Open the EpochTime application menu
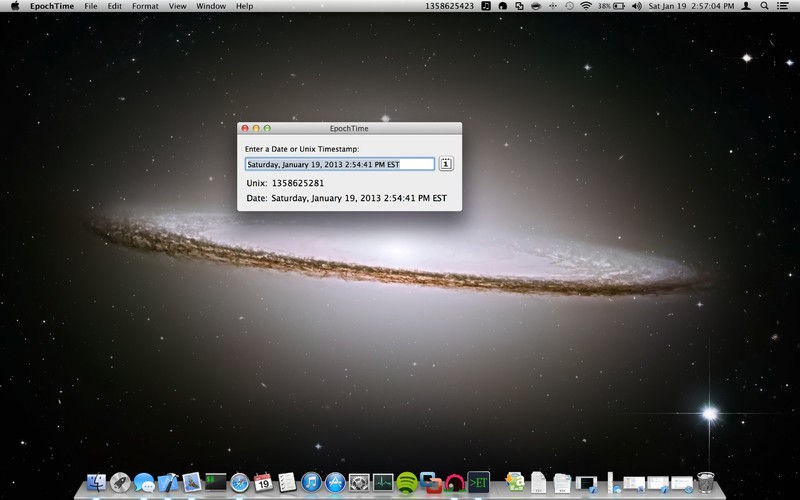 click(51, 6)
